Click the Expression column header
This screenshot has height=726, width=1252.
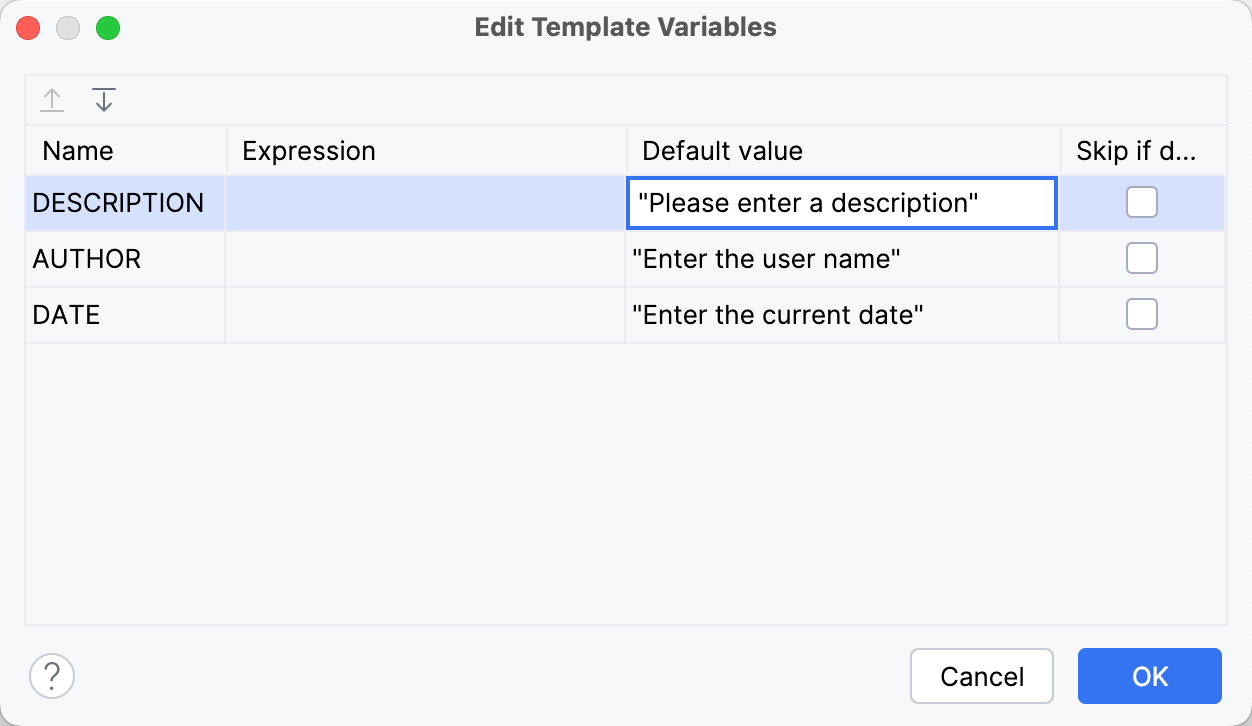coord(309,150)
